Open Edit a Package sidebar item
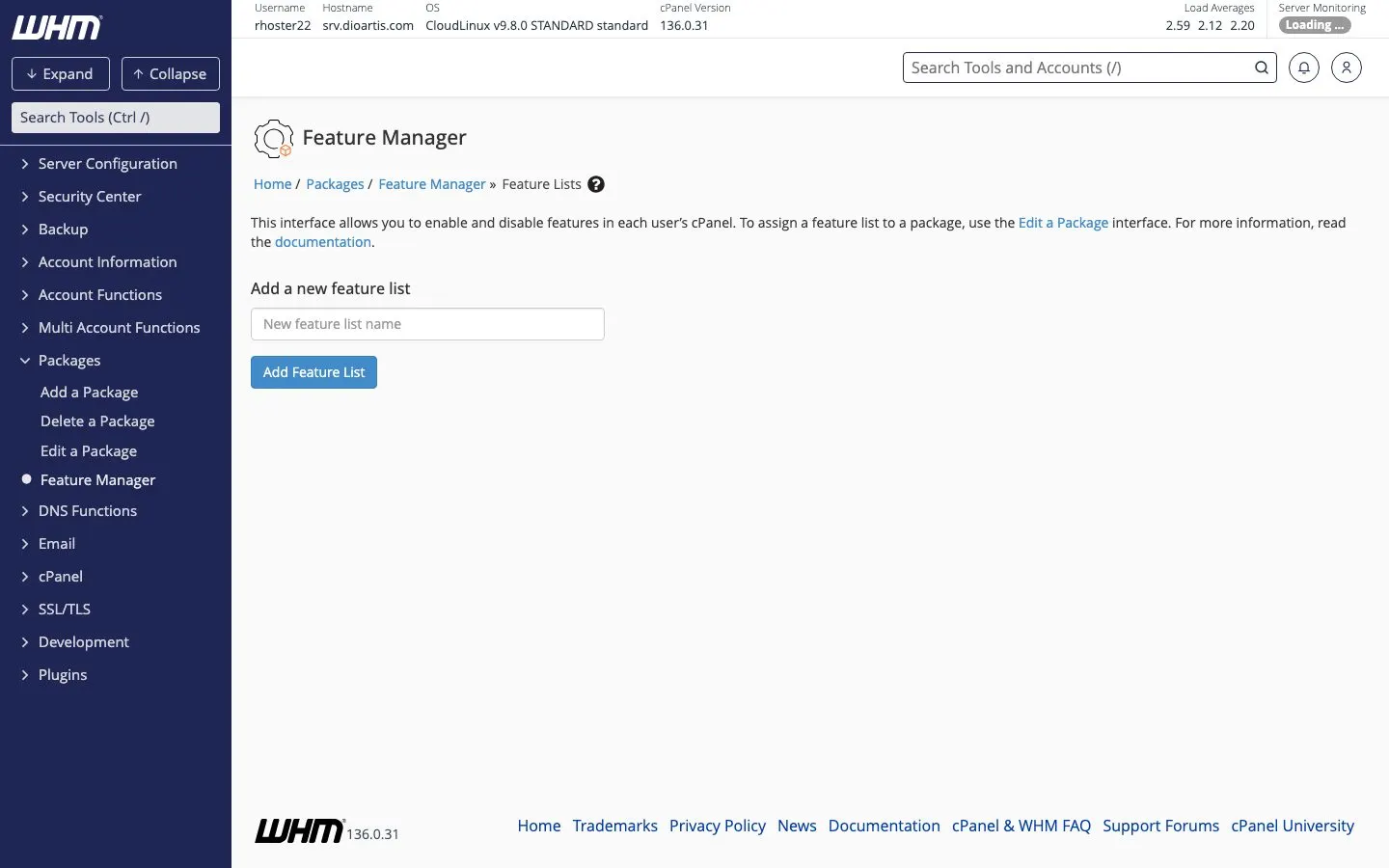This screenshot has height=868, width=1389. click(89, 451)
